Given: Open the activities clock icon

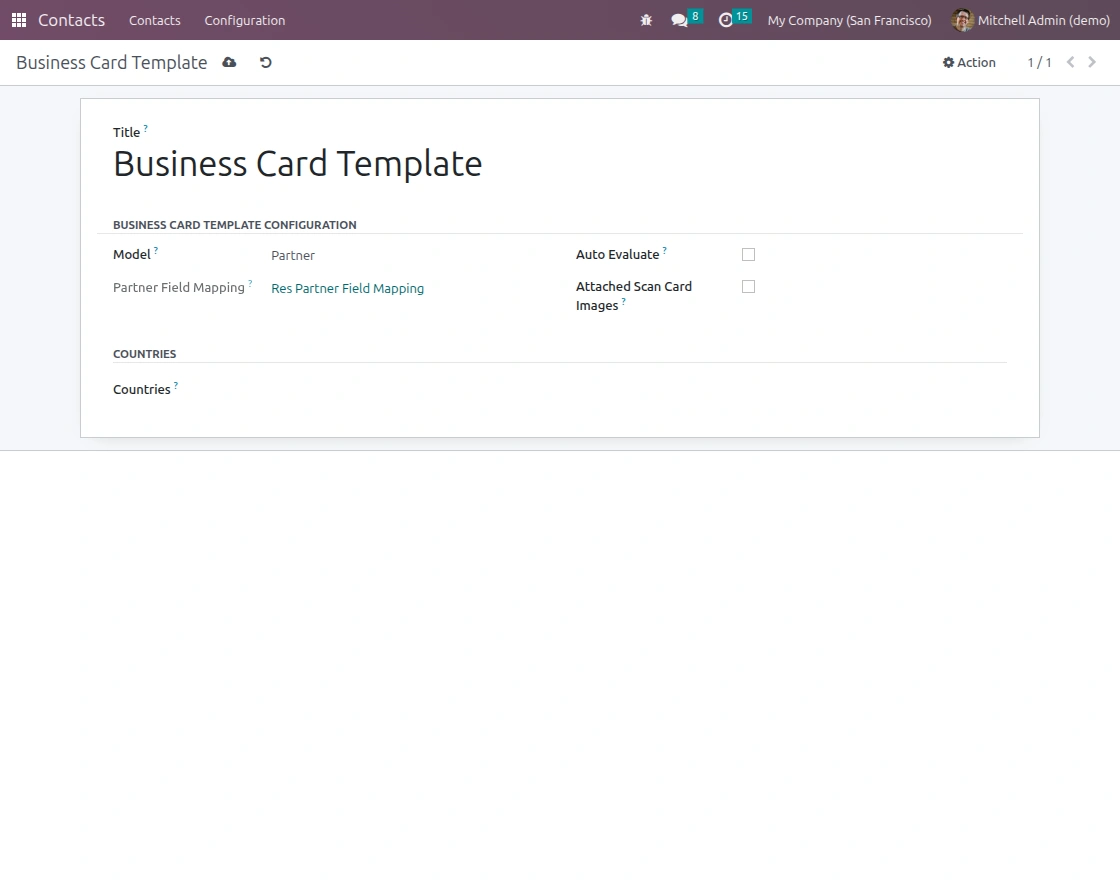Looking at the screenshot, I should 726,20.
